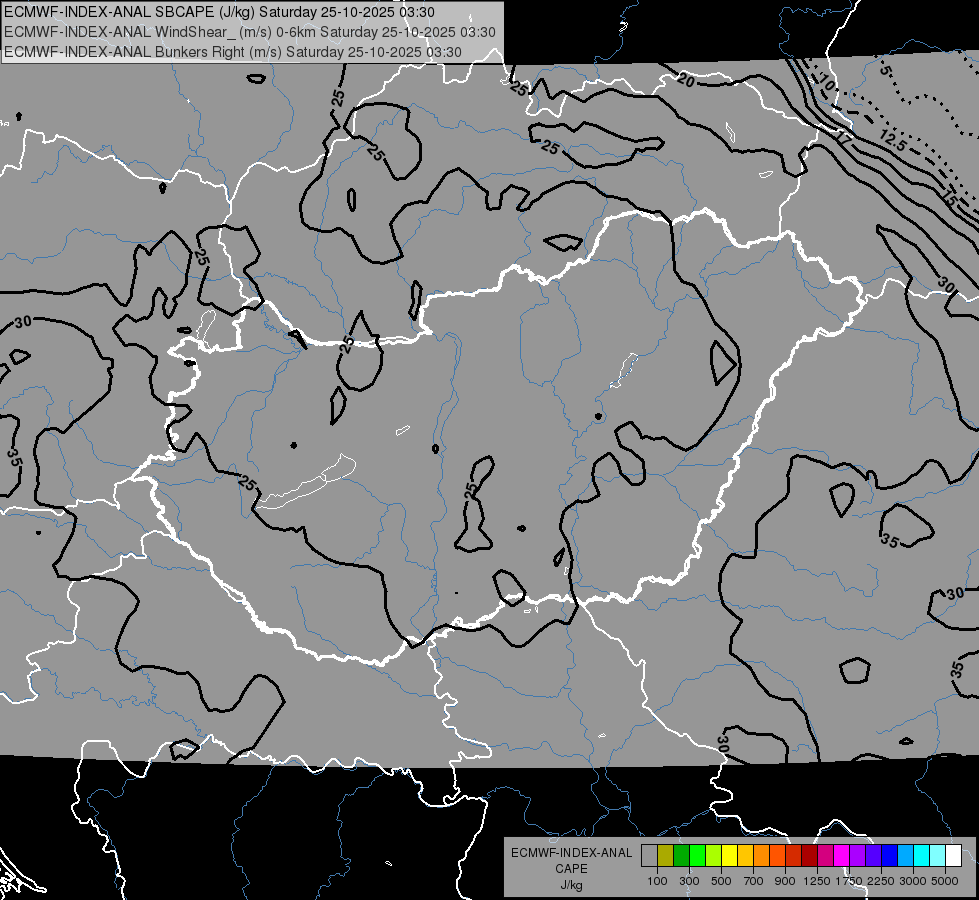Click the legend value label 300
This screenshot has width=979, height=900.
tap(689, 881)
